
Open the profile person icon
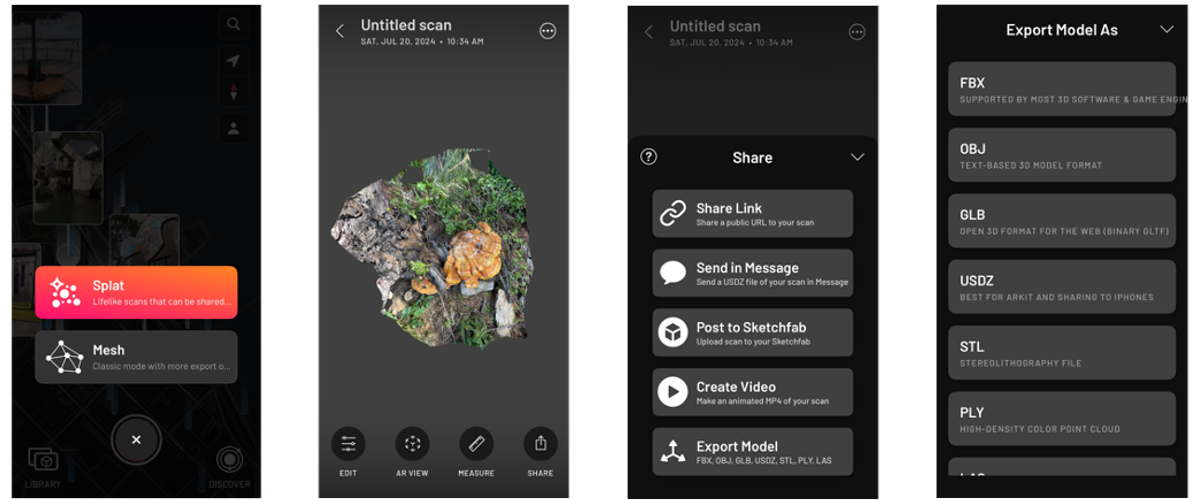pos(233,128)
